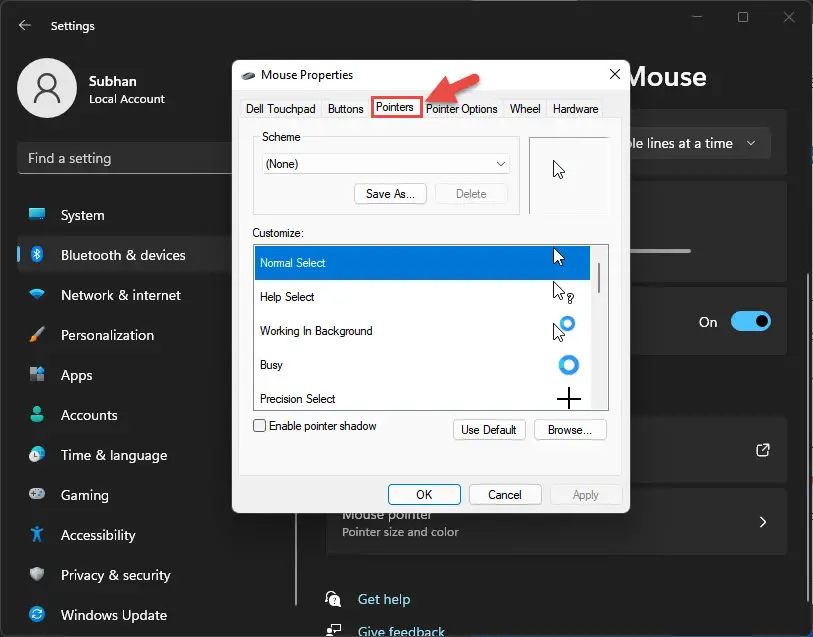Open Privacy & security settings
This screenshot has height=637, width=813.
coord(116,575)
